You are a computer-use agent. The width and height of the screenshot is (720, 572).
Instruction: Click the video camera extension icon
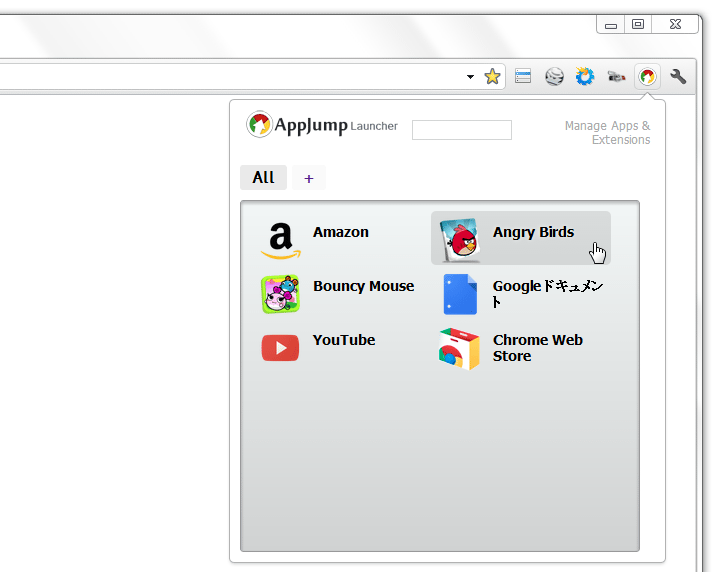pyautogui.click(x=616, y=76)
